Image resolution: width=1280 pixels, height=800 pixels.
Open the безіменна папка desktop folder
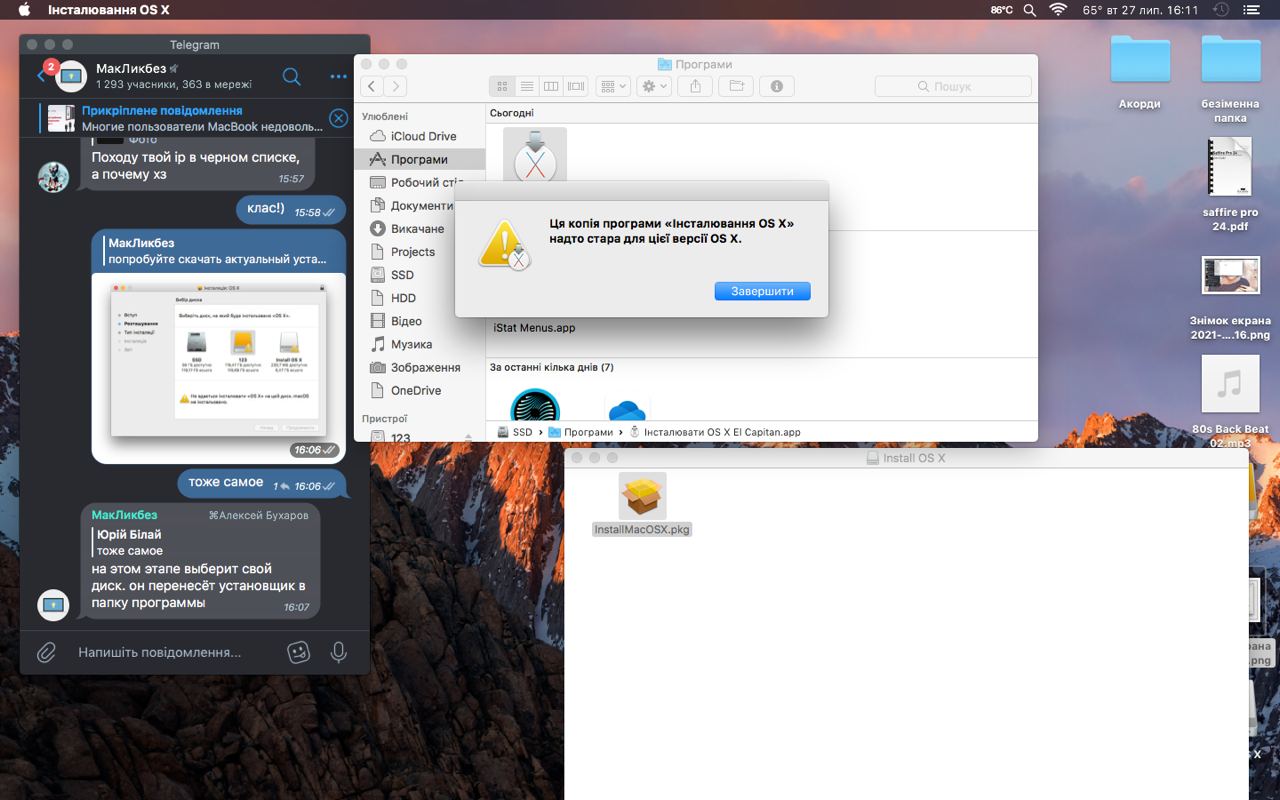click(x=1231, y=61)
